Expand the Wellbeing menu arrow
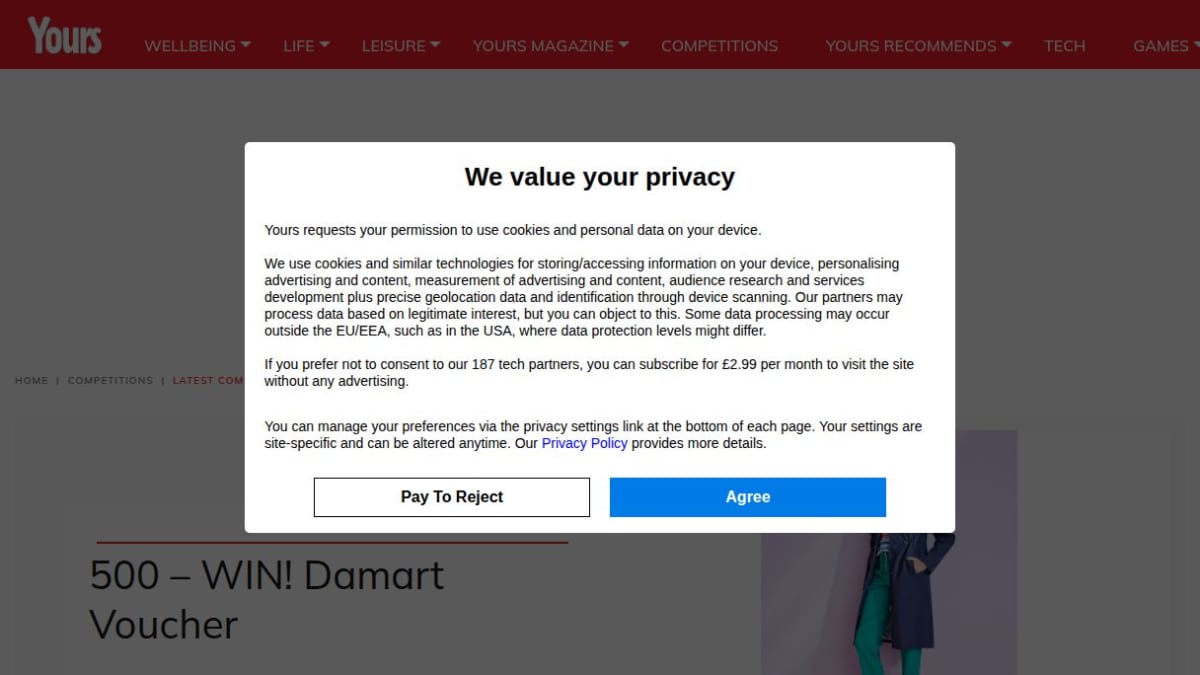This screenshot has width=1200, height=675. pos(246,44)
